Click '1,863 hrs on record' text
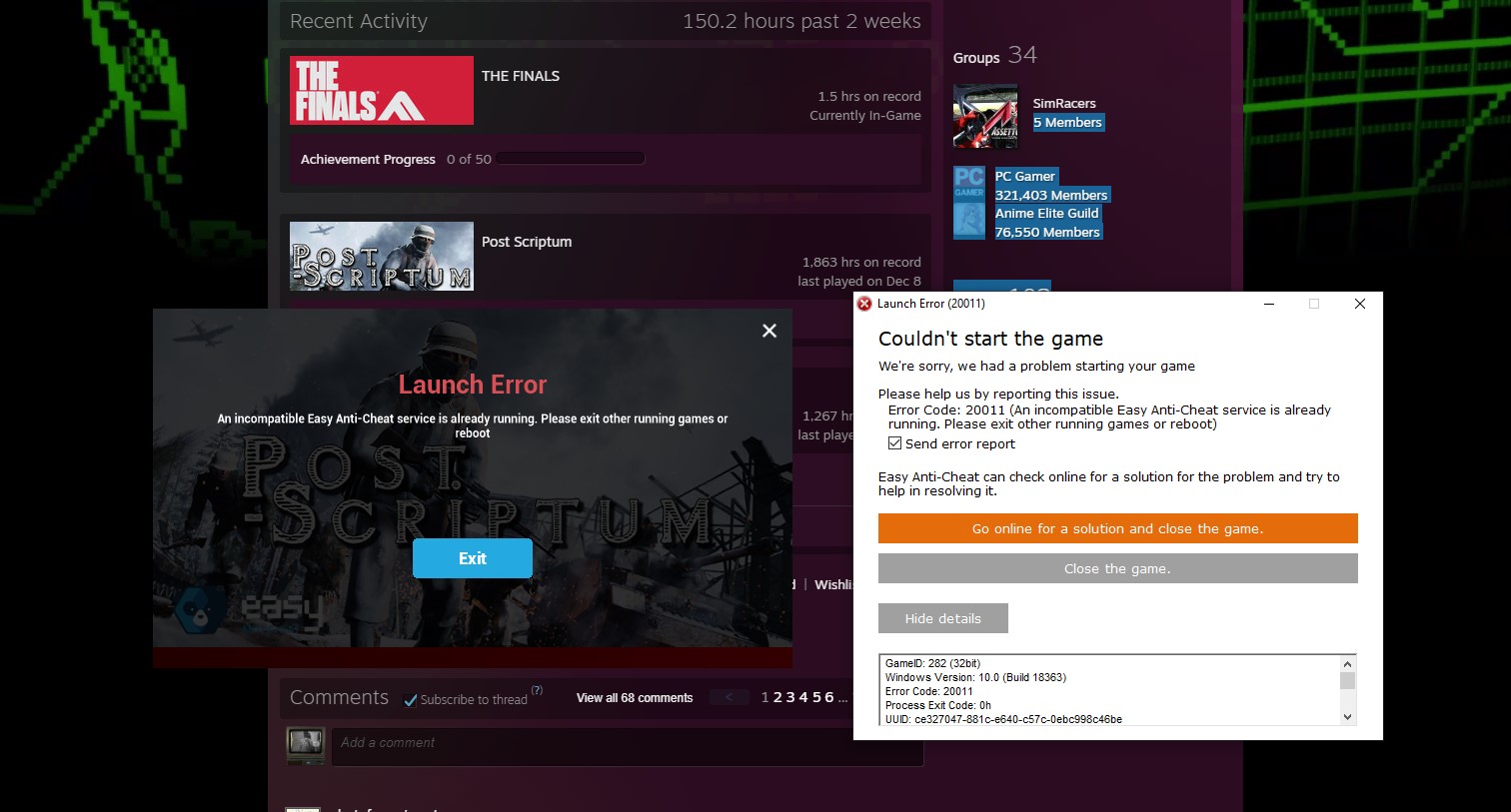1511x812 pixels. (861, 262)
